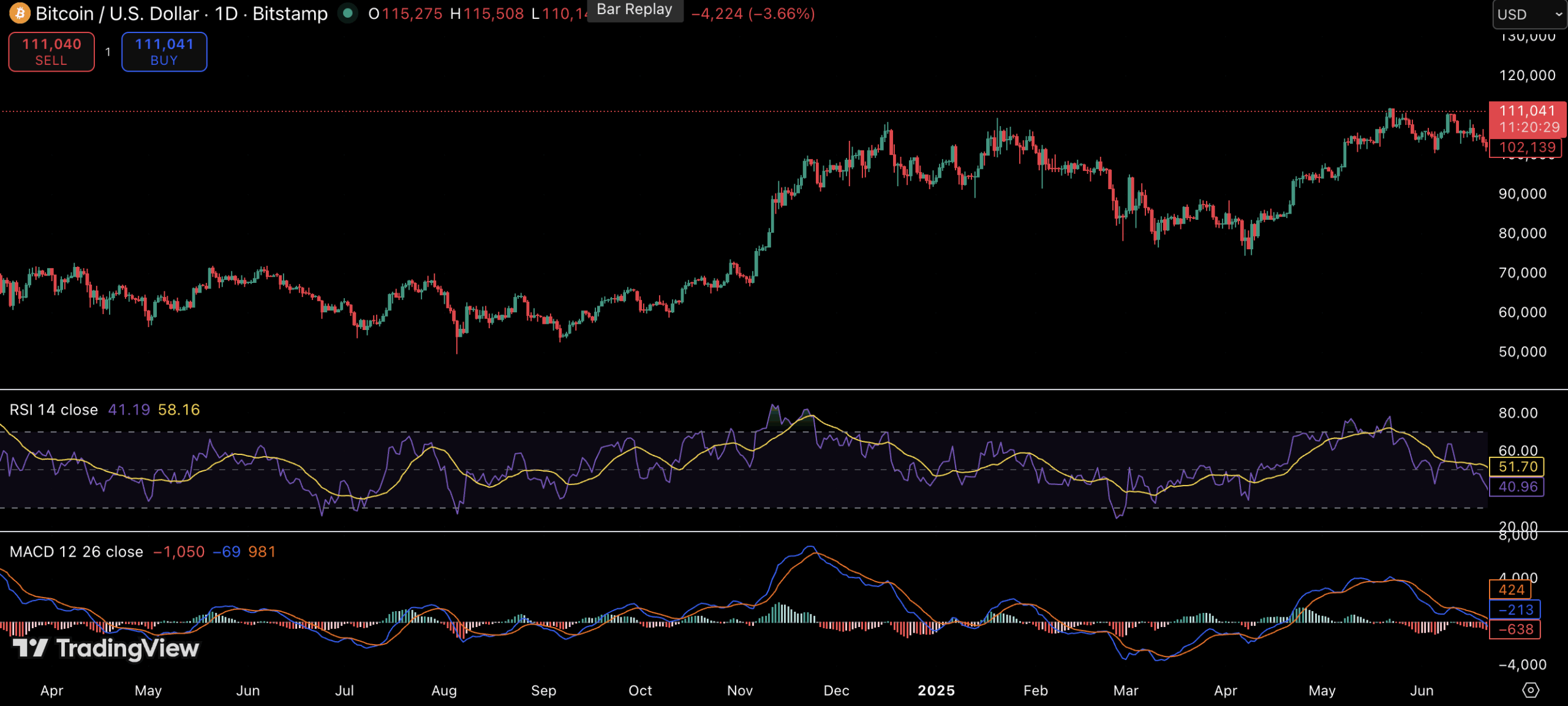Click the Nov label on time axis

click(x=739, y=690)
